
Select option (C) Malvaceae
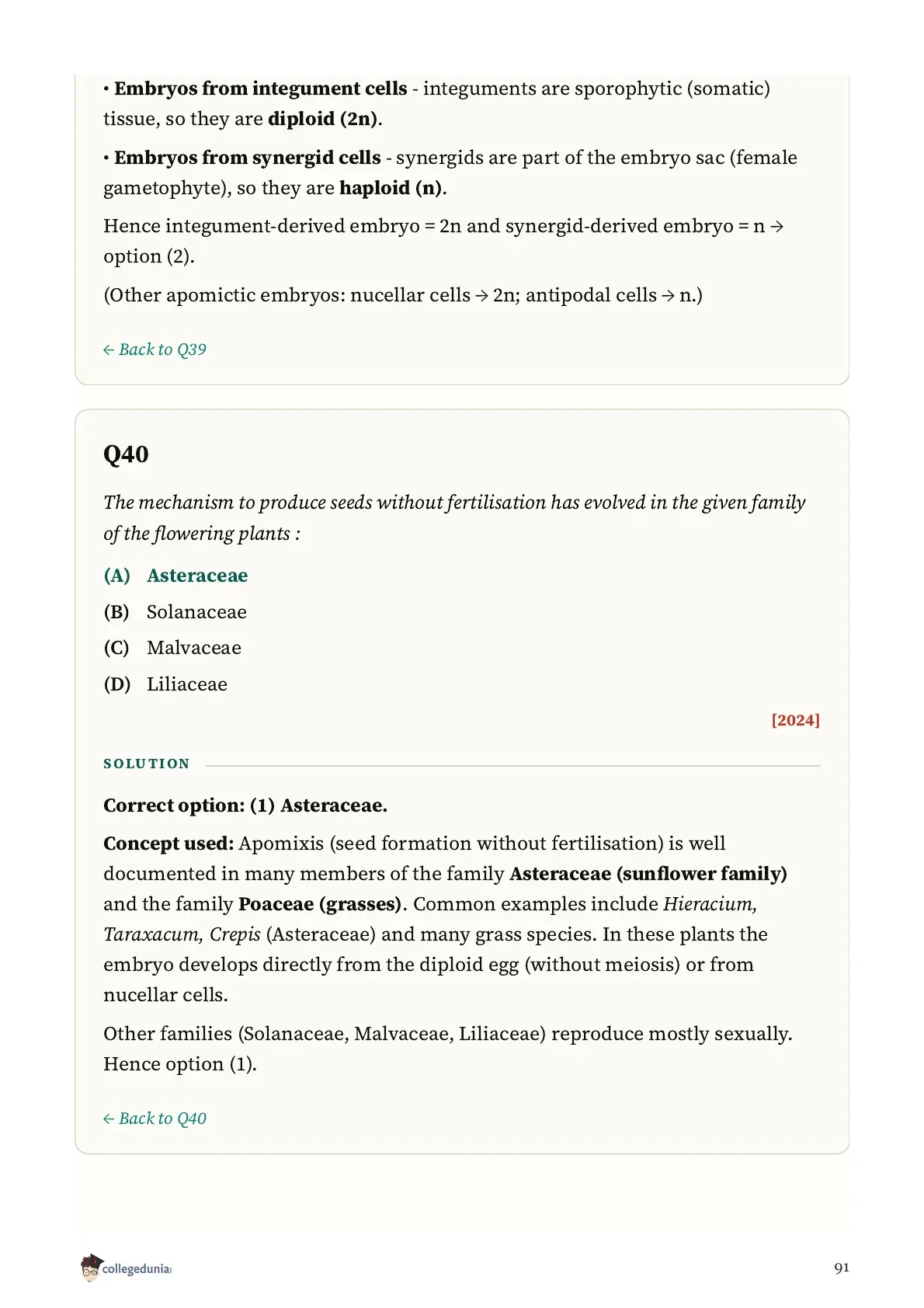(x=172, y=648)
